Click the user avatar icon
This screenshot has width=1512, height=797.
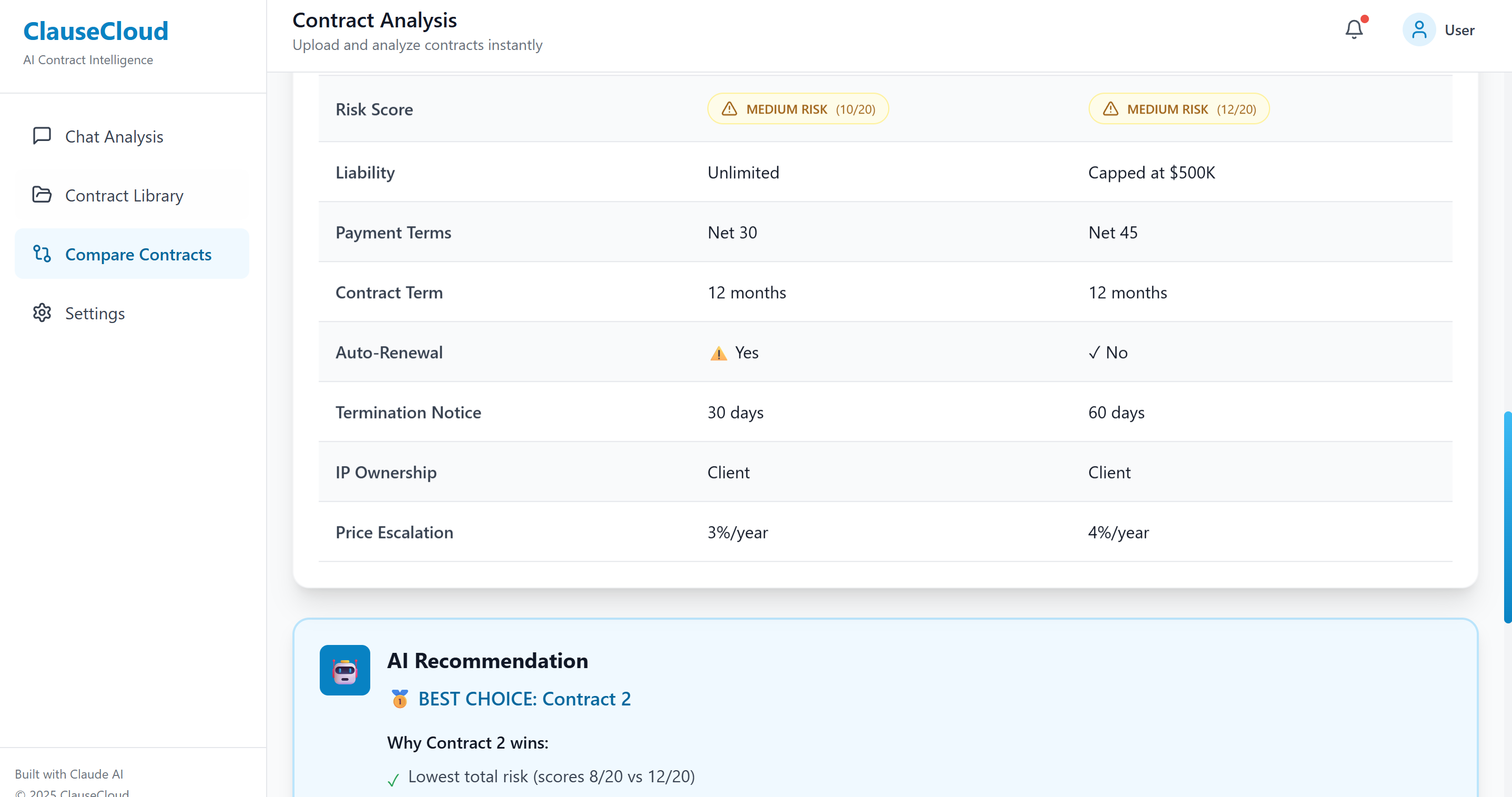[x=1419, y=29]
